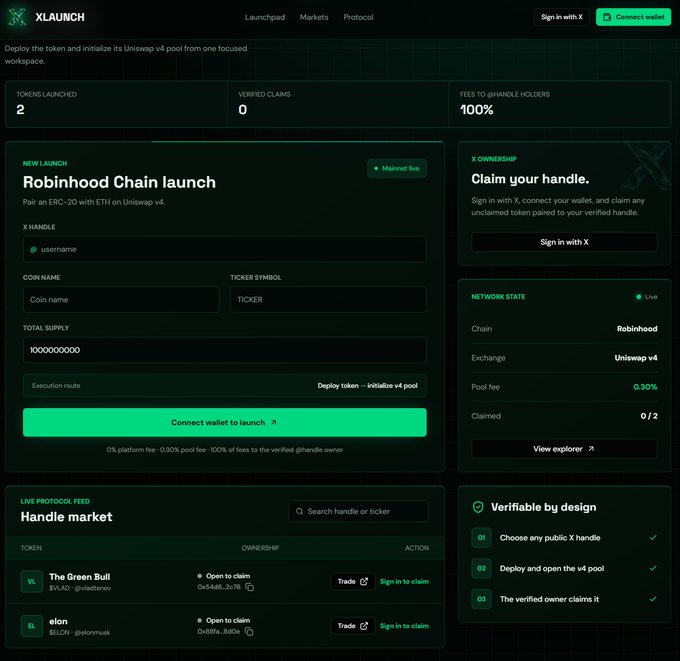680x661 pixels.
Task: Copy the 0x88fa..8d0e address icon
Action: [x=249, y=632]
